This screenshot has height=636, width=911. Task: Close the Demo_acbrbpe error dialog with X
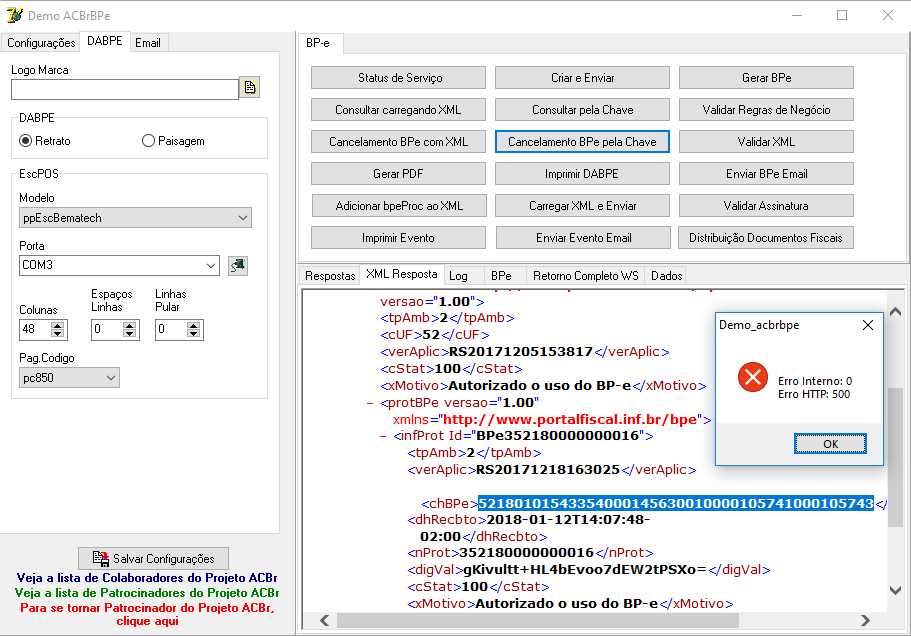click(x=868, y=325)
